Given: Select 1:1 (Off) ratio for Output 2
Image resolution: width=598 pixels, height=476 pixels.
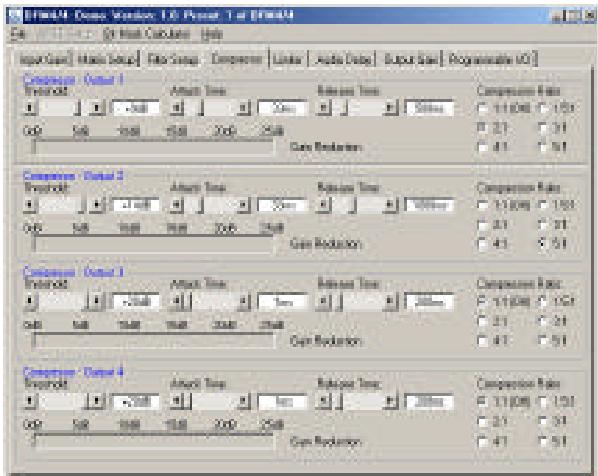Looking at the screenshot, I should coord(483,205).
